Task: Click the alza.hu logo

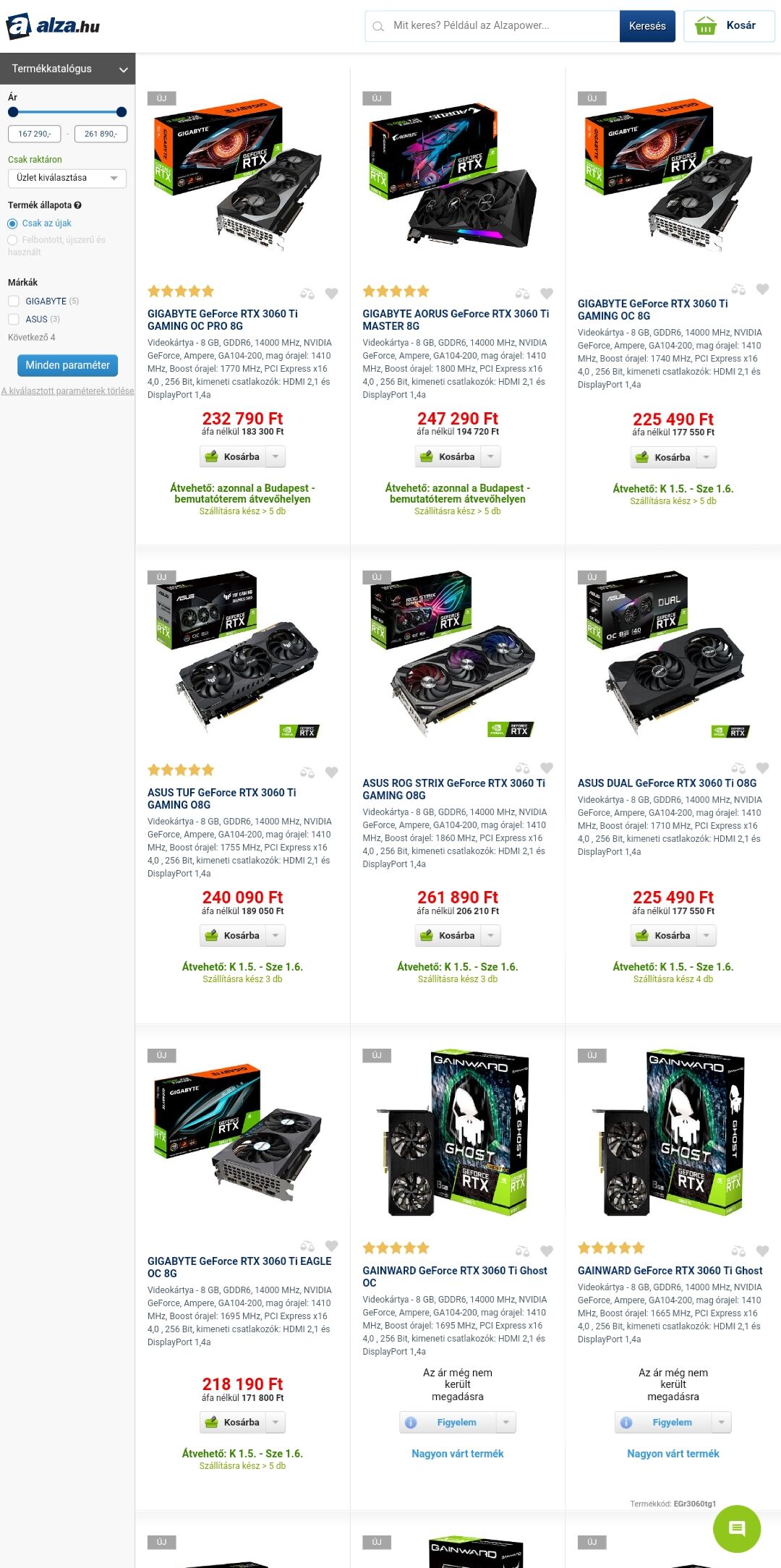Action: pos(53,26)
